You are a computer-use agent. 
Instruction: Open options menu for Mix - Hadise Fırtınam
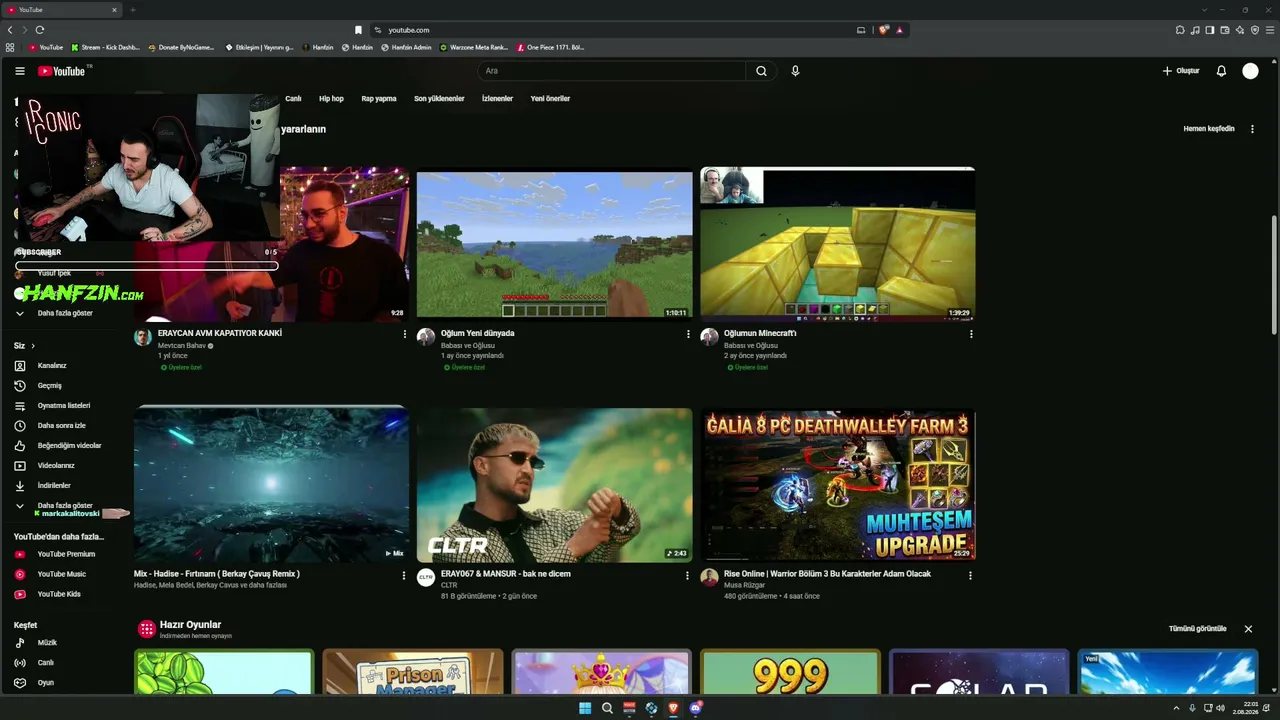404,576
